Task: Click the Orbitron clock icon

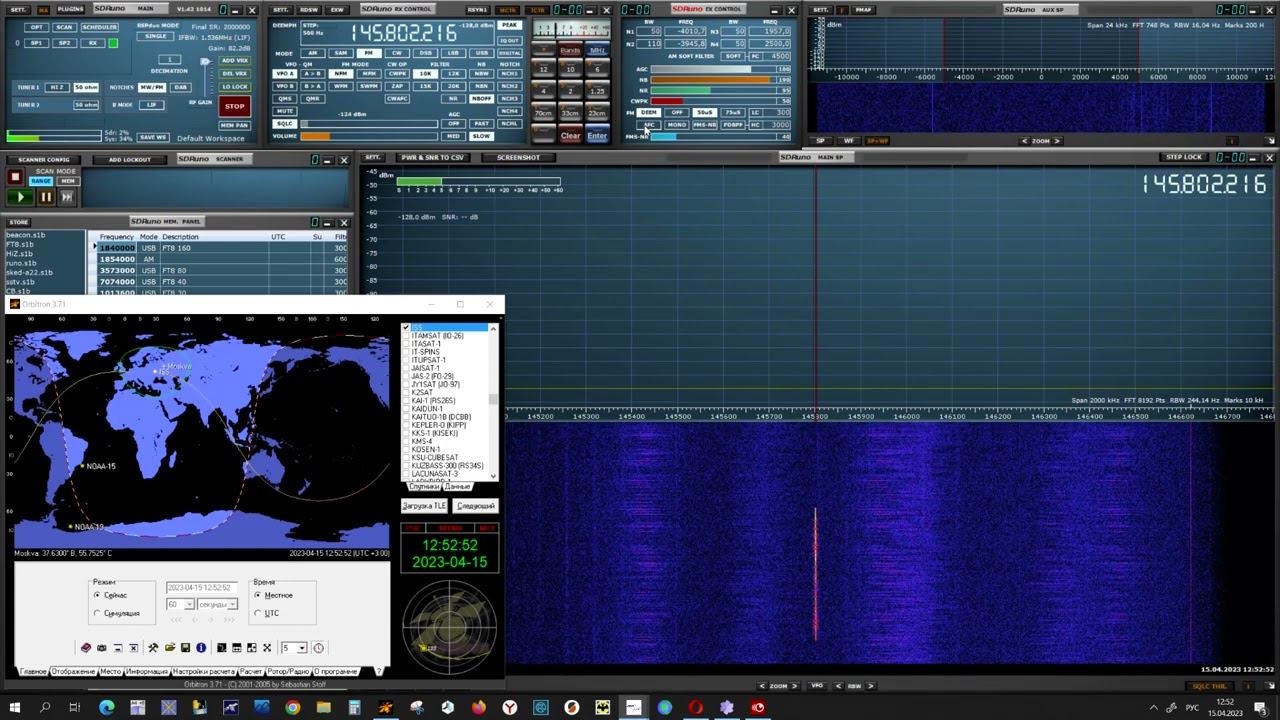Action: coord(319,648)
